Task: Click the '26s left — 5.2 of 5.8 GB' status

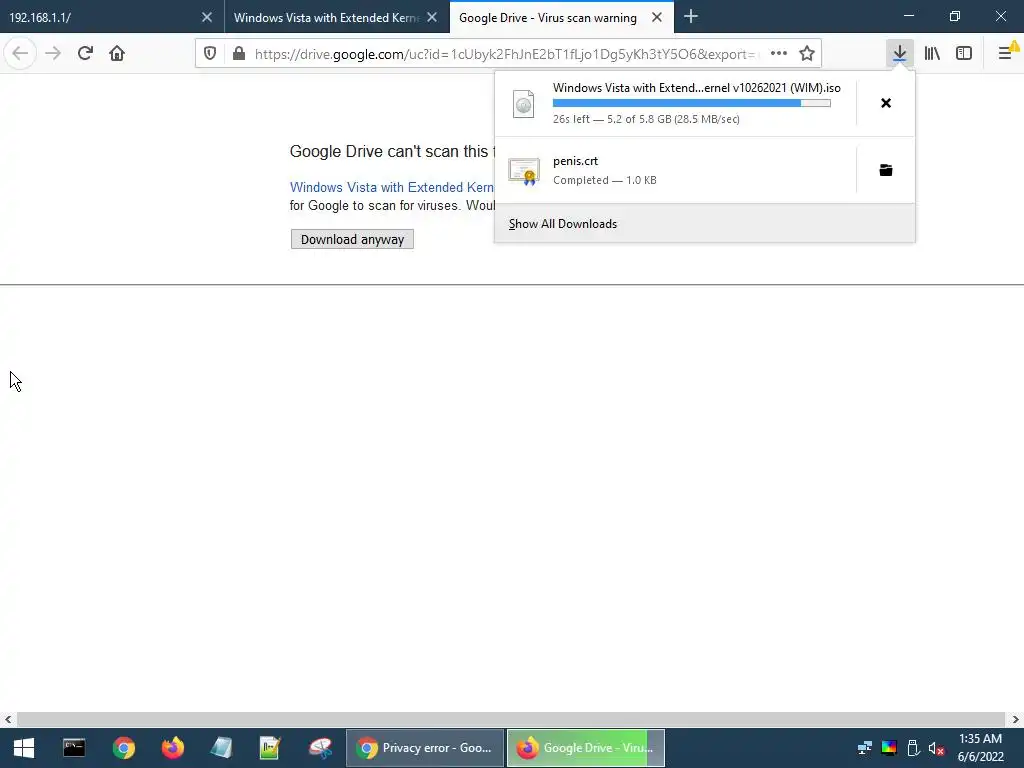Action: coord(646,119)
